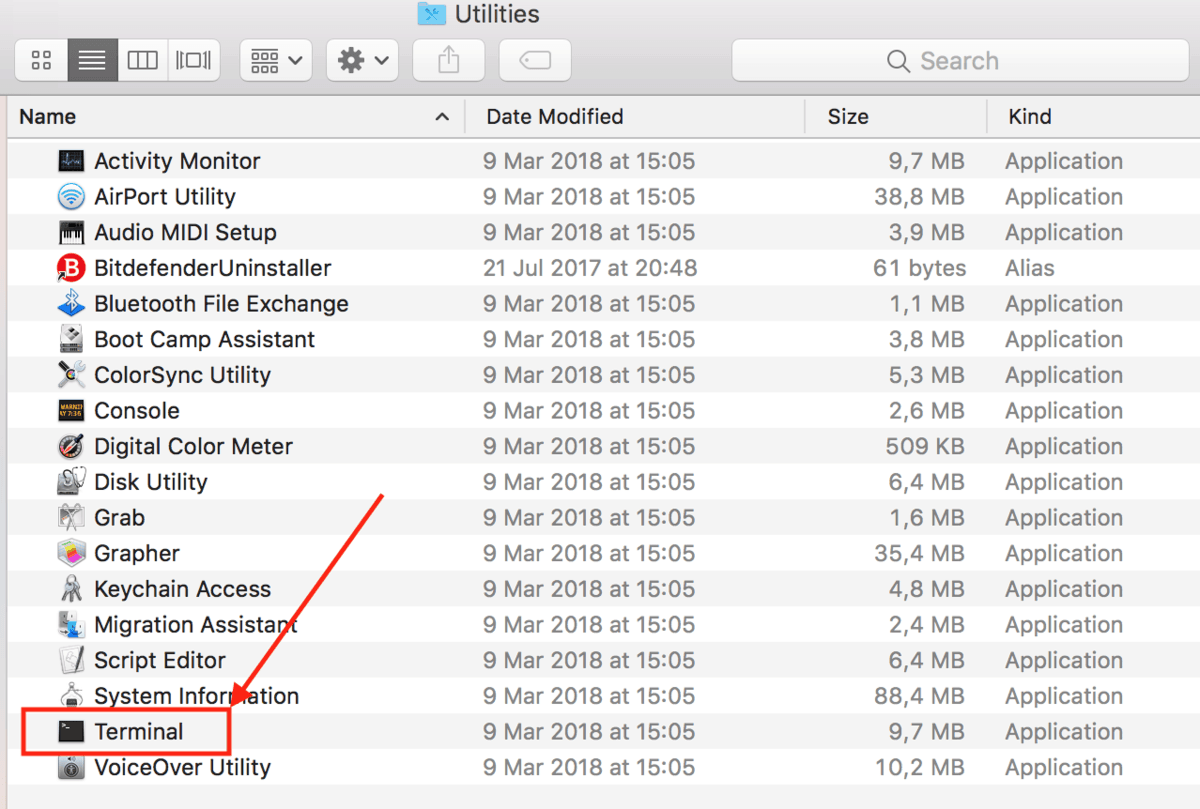Click the 38,8 MB size value

coord(920,197)
